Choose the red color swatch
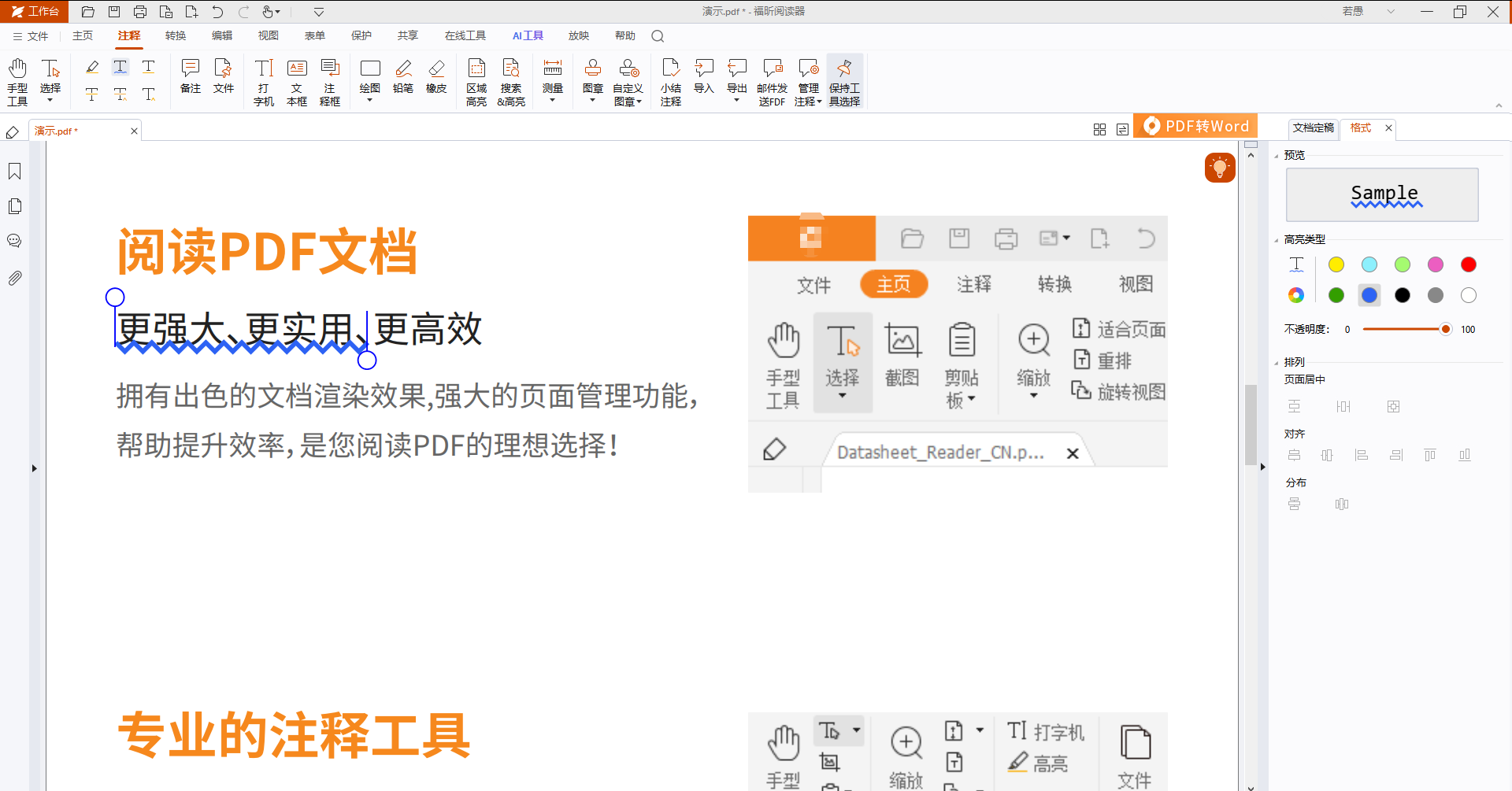 (x=1469, y=264)
